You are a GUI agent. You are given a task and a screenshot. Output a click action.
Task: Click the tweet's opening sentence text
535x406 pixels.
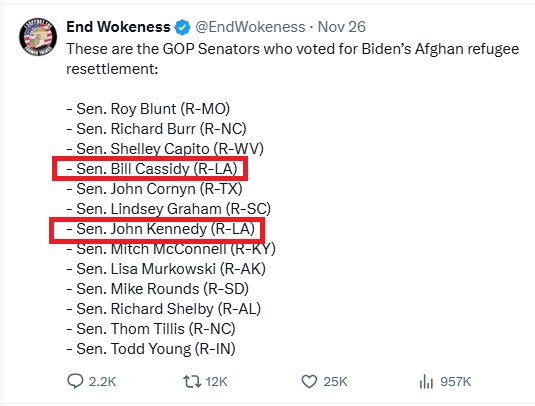click(293, 59)
